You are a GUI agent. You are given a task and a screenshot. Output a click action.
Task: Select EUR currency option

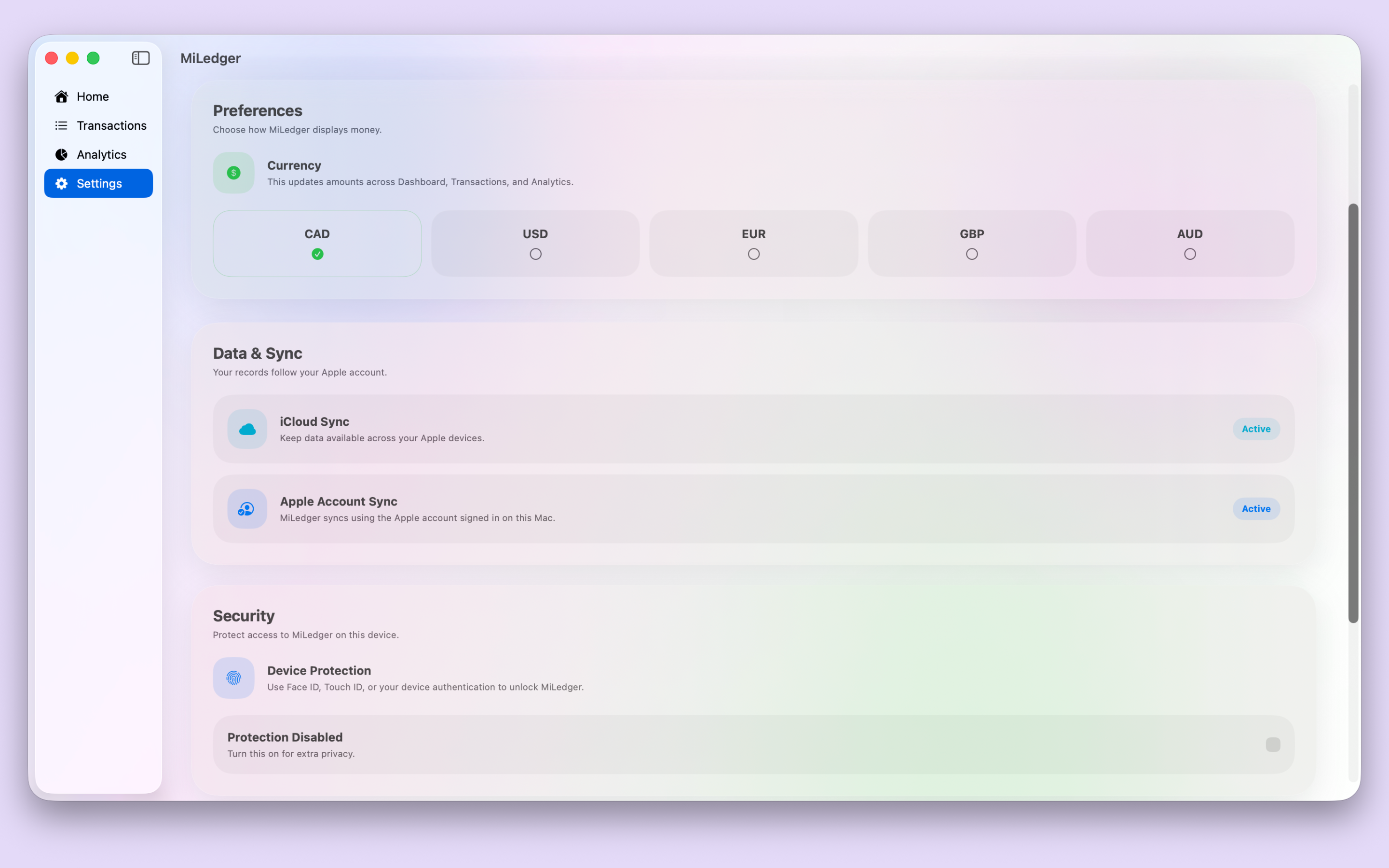coord(754,244)
